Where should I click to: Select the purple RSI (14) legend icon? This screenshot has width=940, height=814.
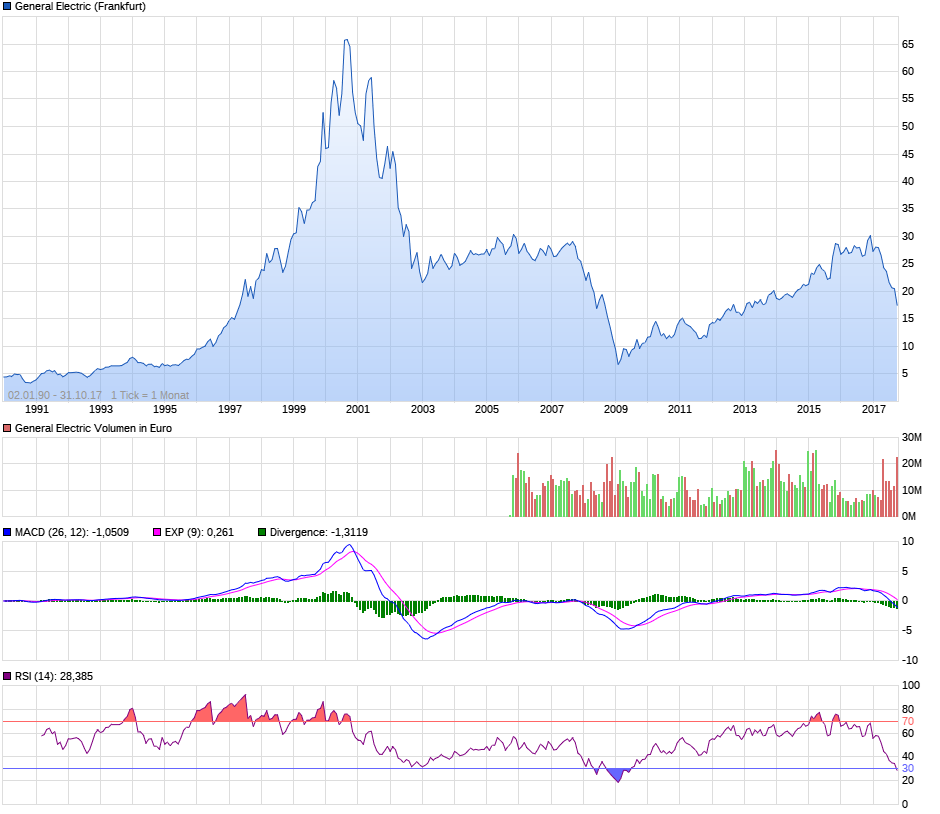[6, 677]
